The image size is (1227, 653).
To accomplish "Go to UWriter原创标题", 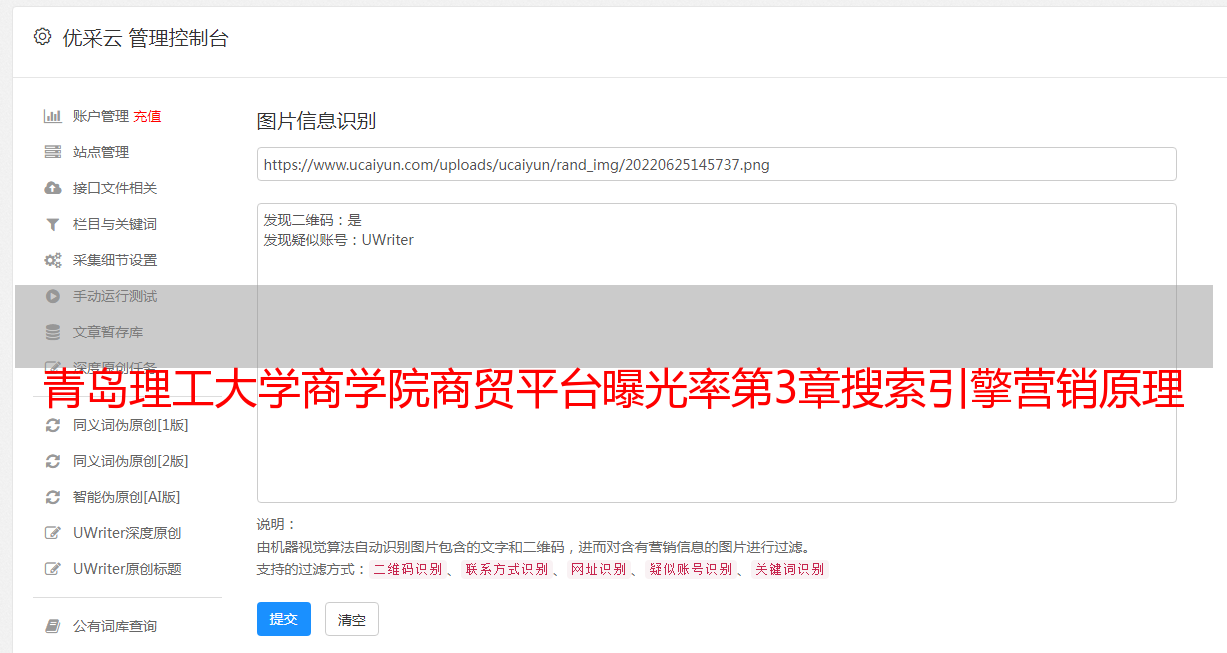I will pos(127,569).
